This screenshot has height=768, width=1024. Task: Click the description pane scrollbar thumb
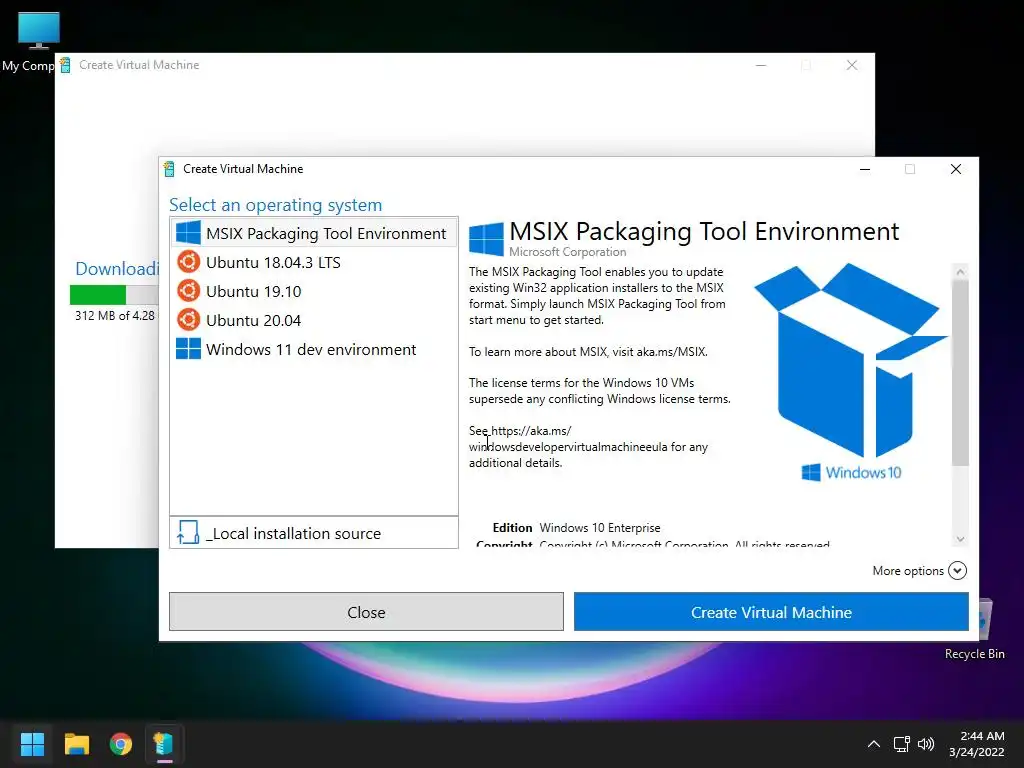[960, 373]
